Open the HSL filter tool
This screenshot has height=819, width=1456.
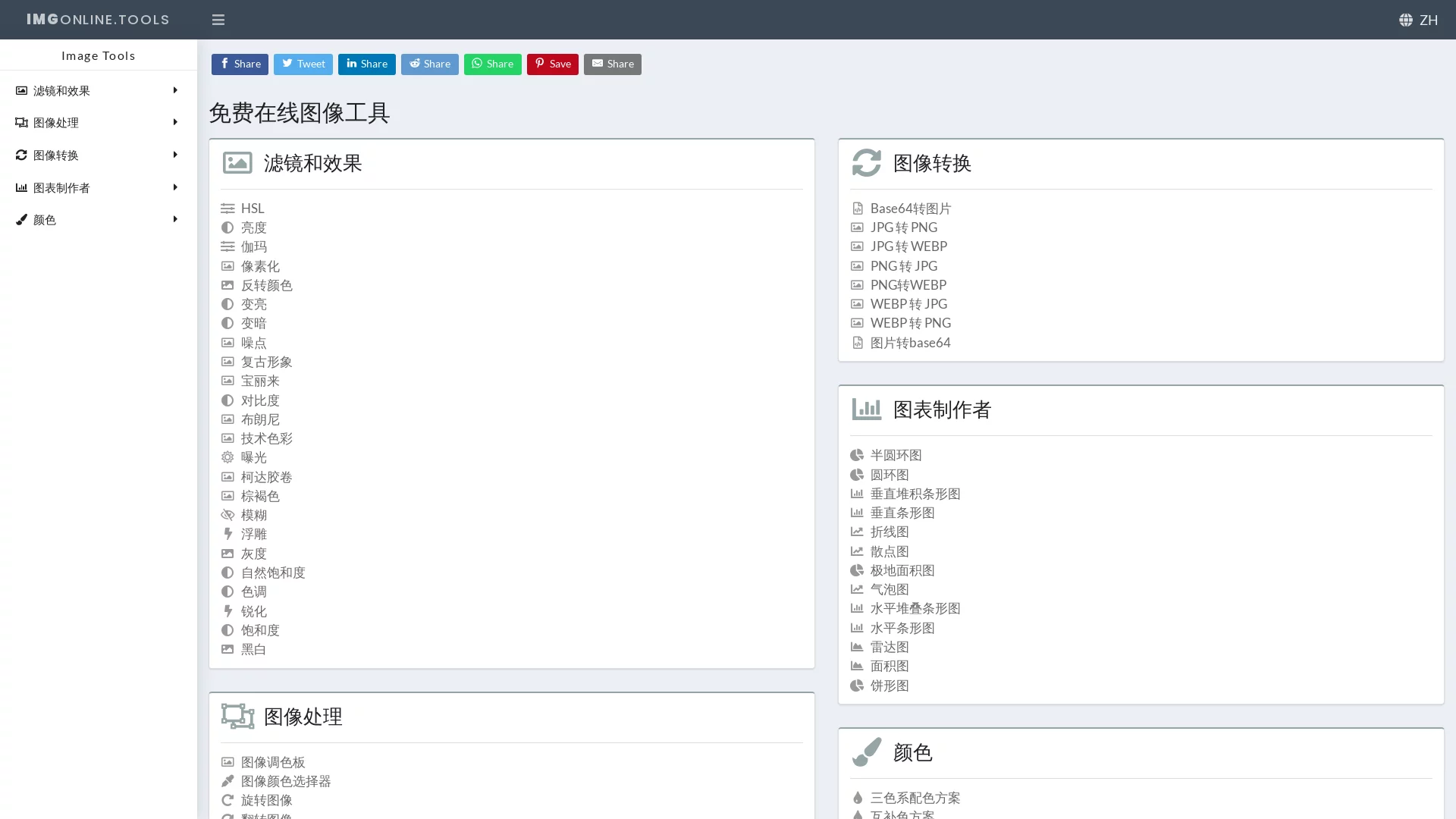tap(252, 208)
